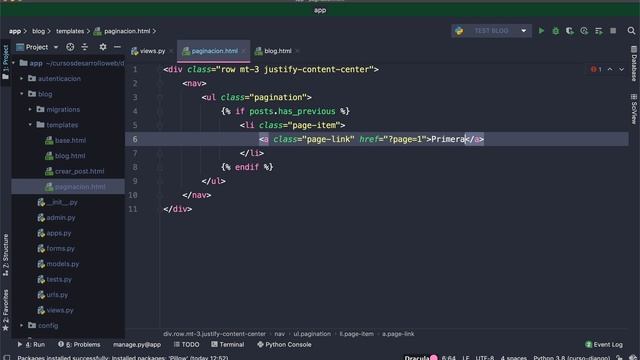Open the Favorites tool window
The height and width of the screenshot is (360, 640).
pyautogui.click(x=5, y=310)
